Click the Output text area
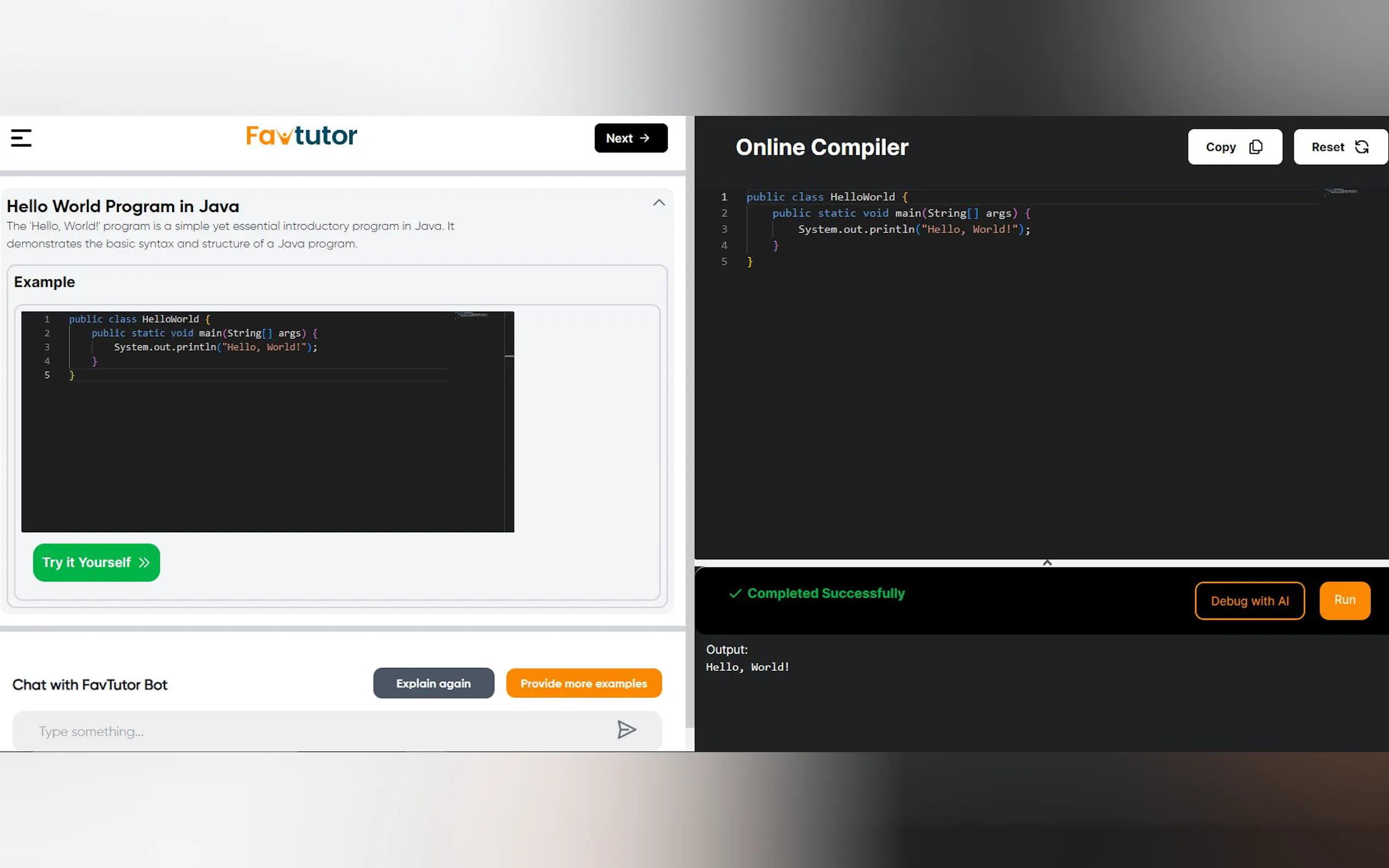Screen dimensions: 1389x868 pyautogui.click(x=748, y=667)
